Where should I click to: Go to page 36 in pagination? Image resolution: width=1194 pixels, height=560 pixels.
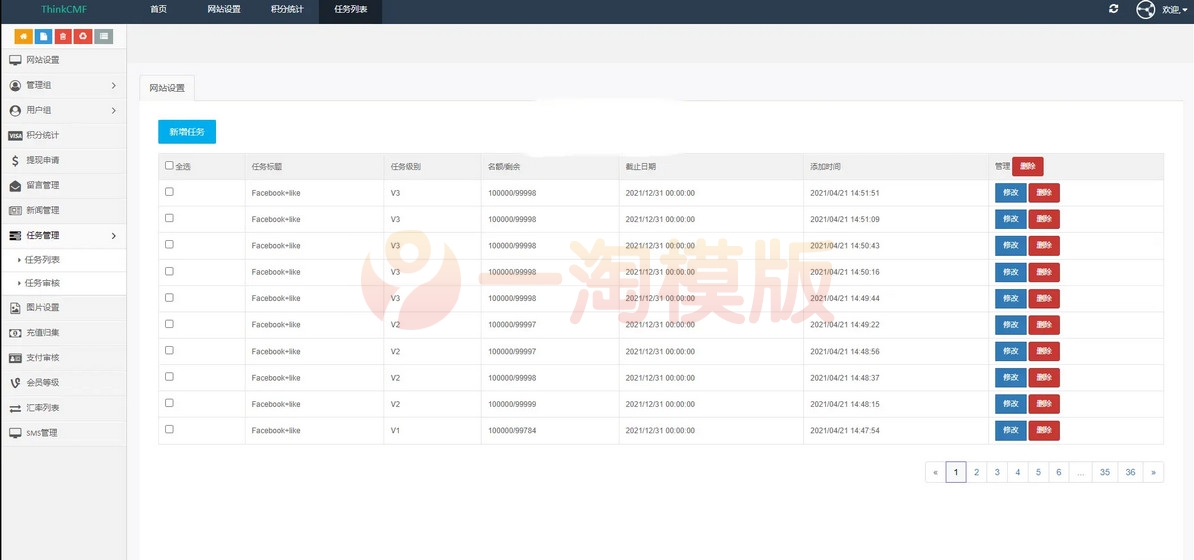pyautogui.click(x=1130, y=472)
